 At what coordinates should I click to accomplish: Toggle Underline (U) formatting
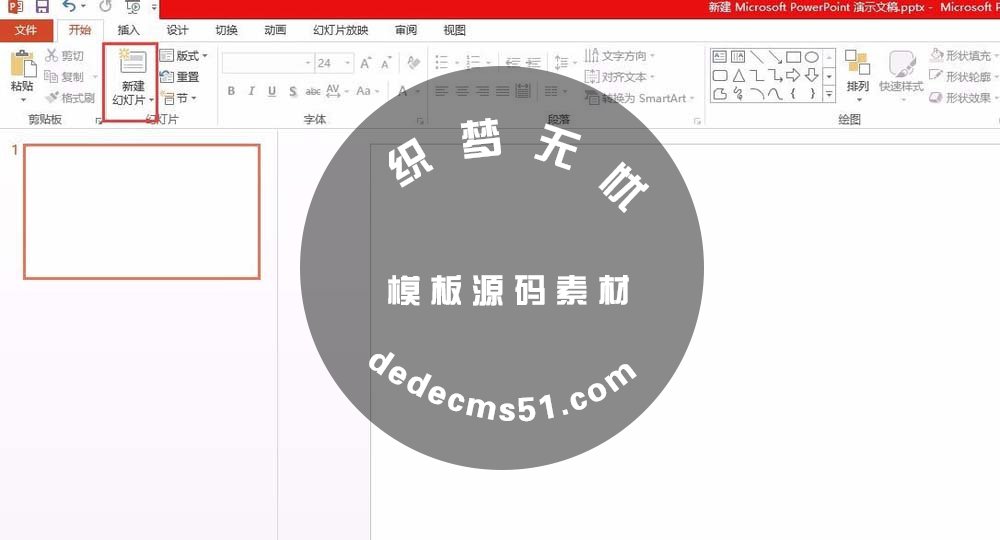coord(272,91)
